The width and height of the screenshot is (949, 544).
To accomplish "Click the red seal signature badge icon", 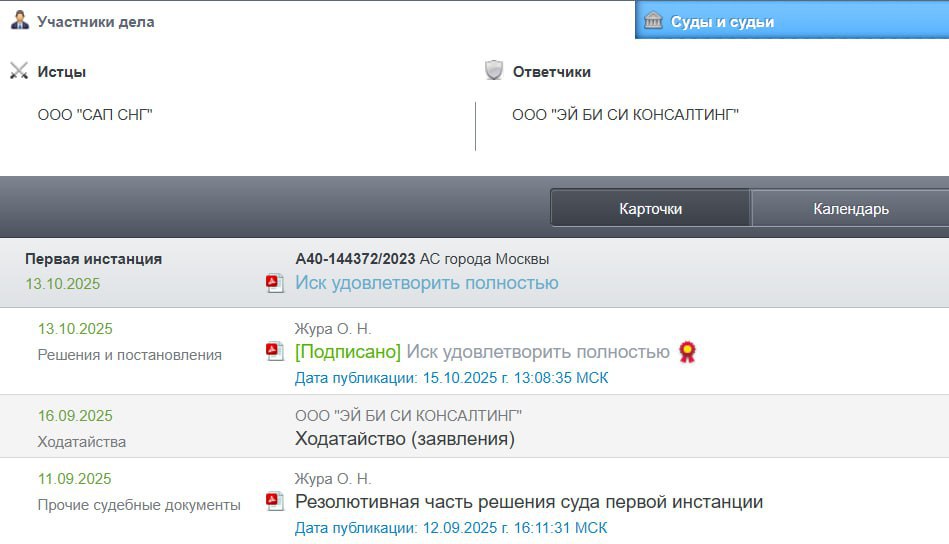I will (x=687, y=352).
